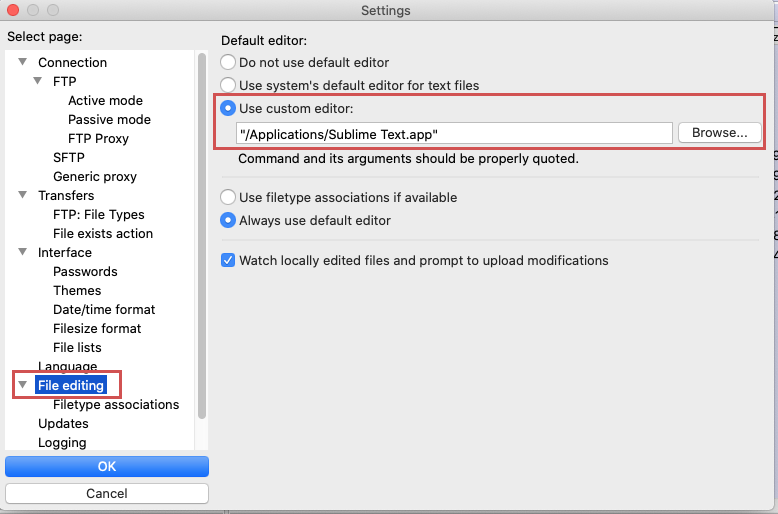Collapse the Connection tree node
Viewport: 778px width, 514px height.
click(x=22, y=62)
